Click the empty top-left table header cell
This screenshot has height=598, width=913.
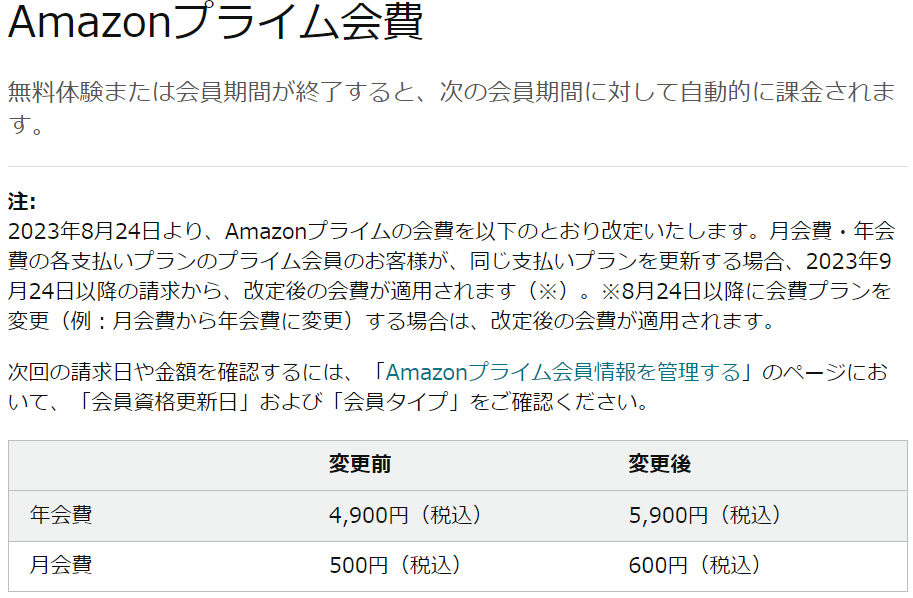click(160, 464)
